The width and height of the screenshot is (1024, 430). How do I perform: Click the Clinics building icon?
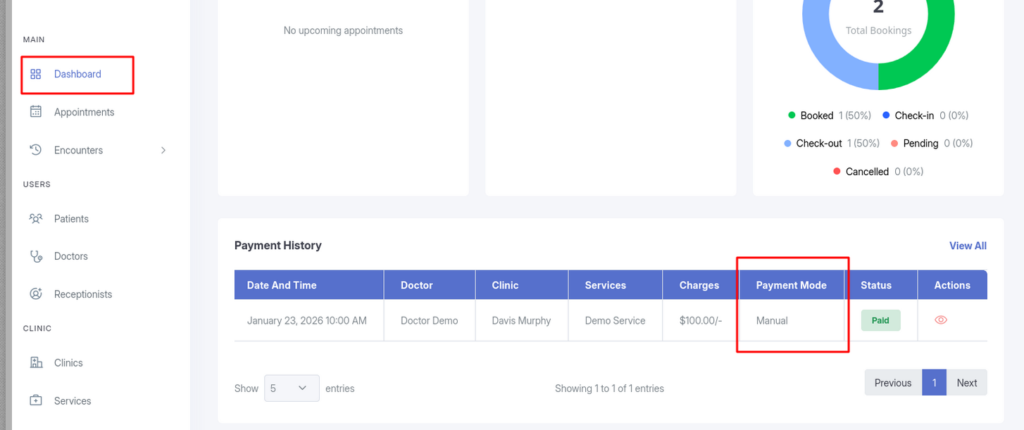click(x=36, y=362)
